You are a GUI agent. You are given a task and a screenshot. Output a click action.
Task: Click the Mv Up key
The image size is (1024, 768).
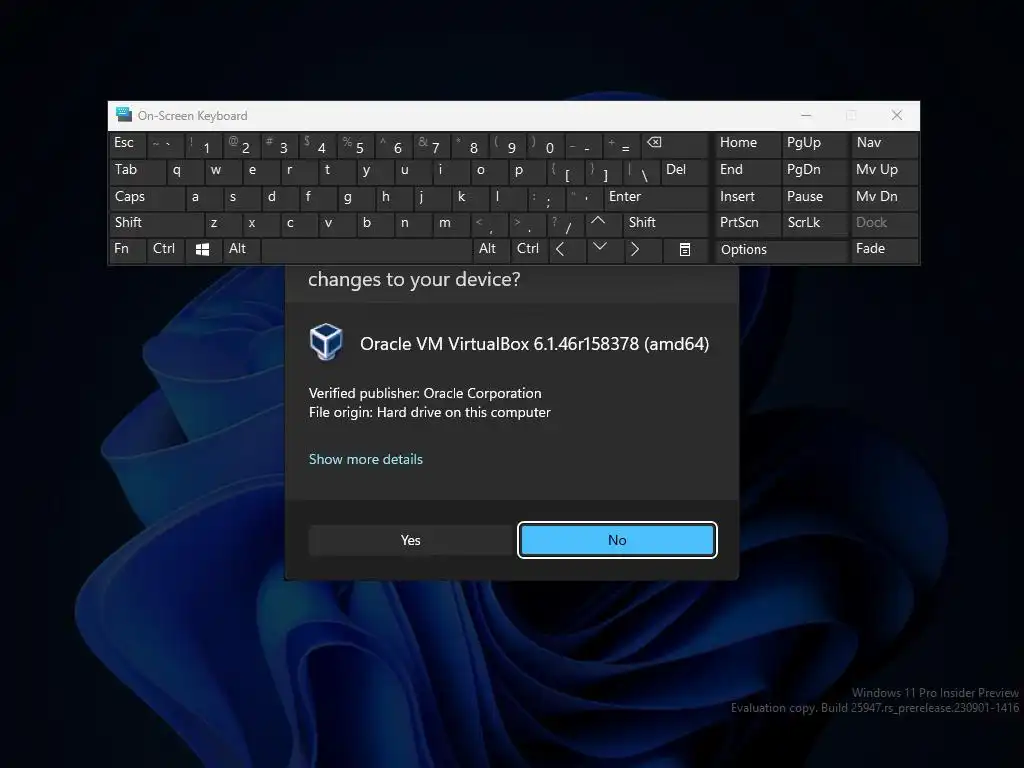click(884, 170)
